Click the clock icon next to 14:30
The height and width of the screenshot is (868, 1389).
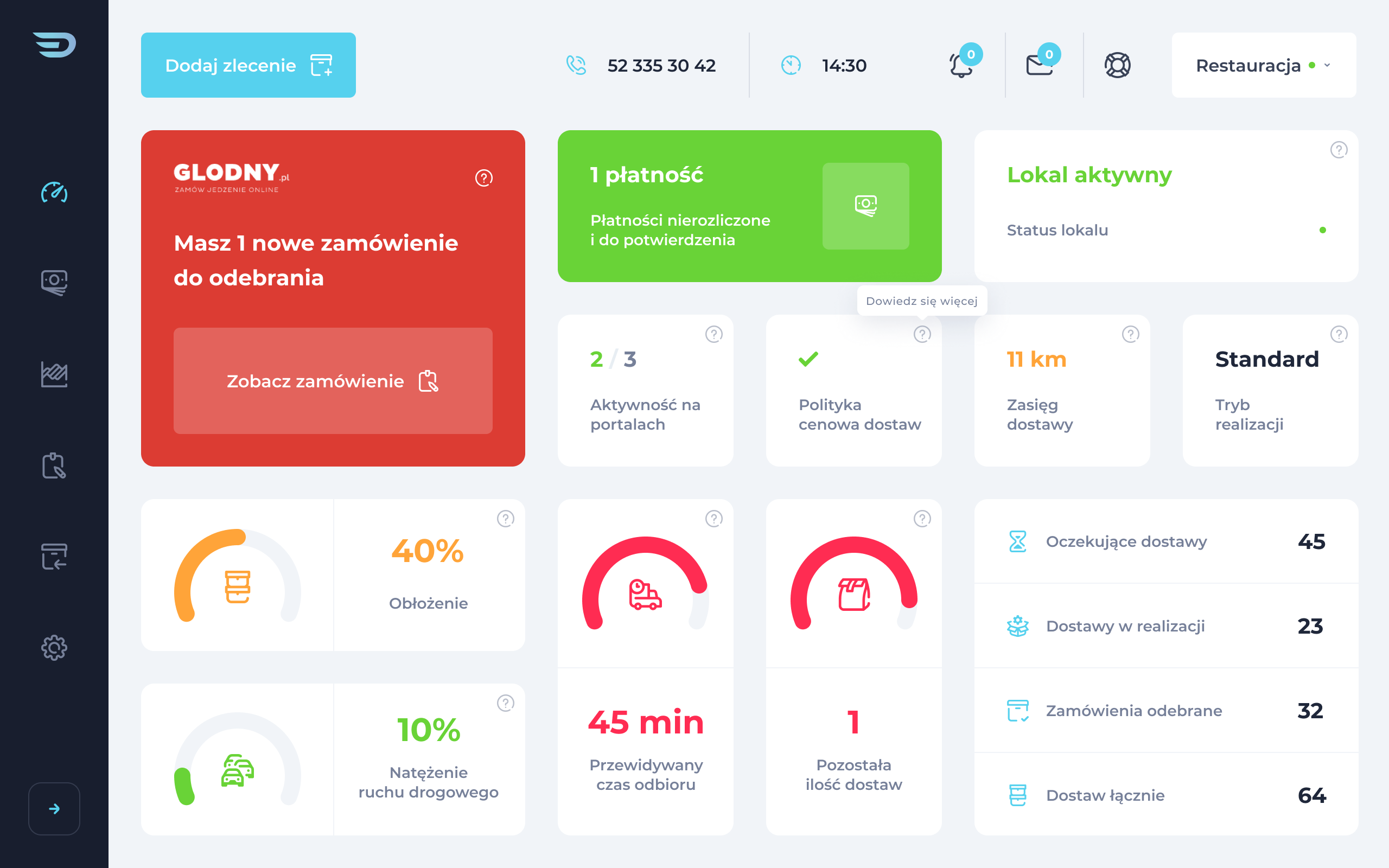(x=791, y=65)
